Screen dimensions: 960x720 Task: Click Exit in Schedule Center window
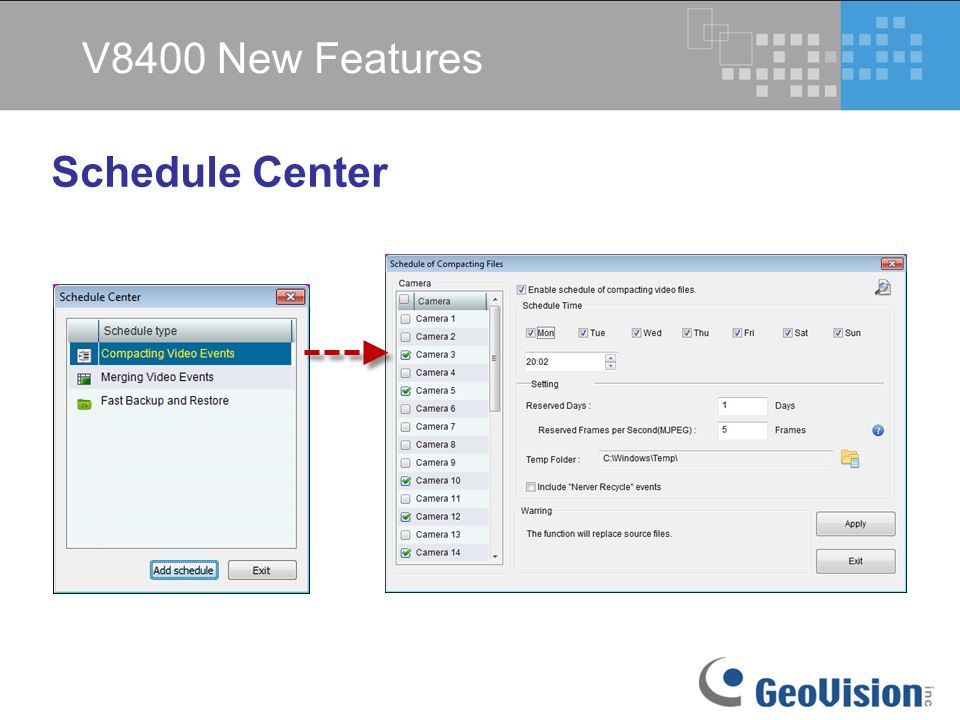(261, 570)
